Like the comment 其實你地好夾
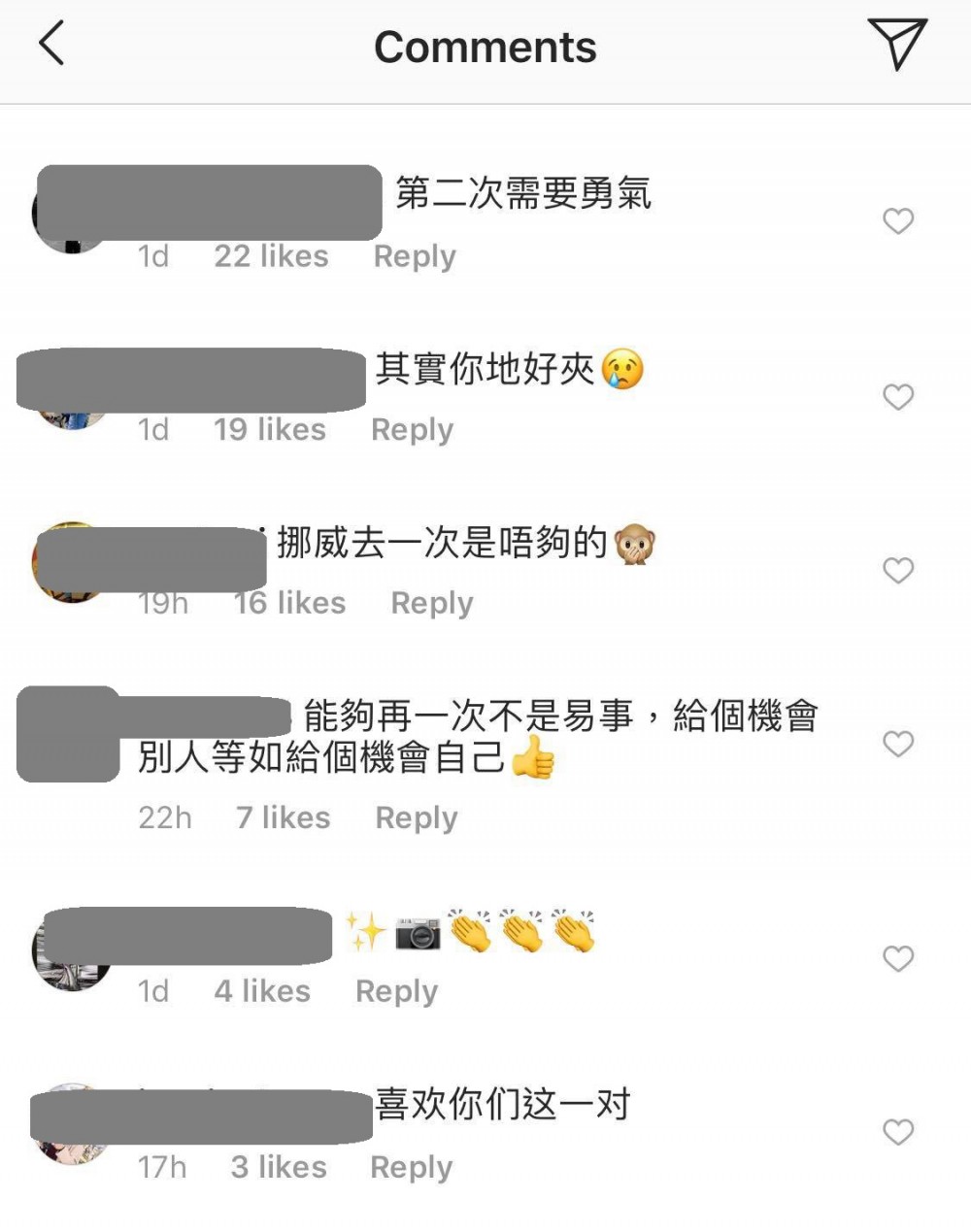 point(898,397)
